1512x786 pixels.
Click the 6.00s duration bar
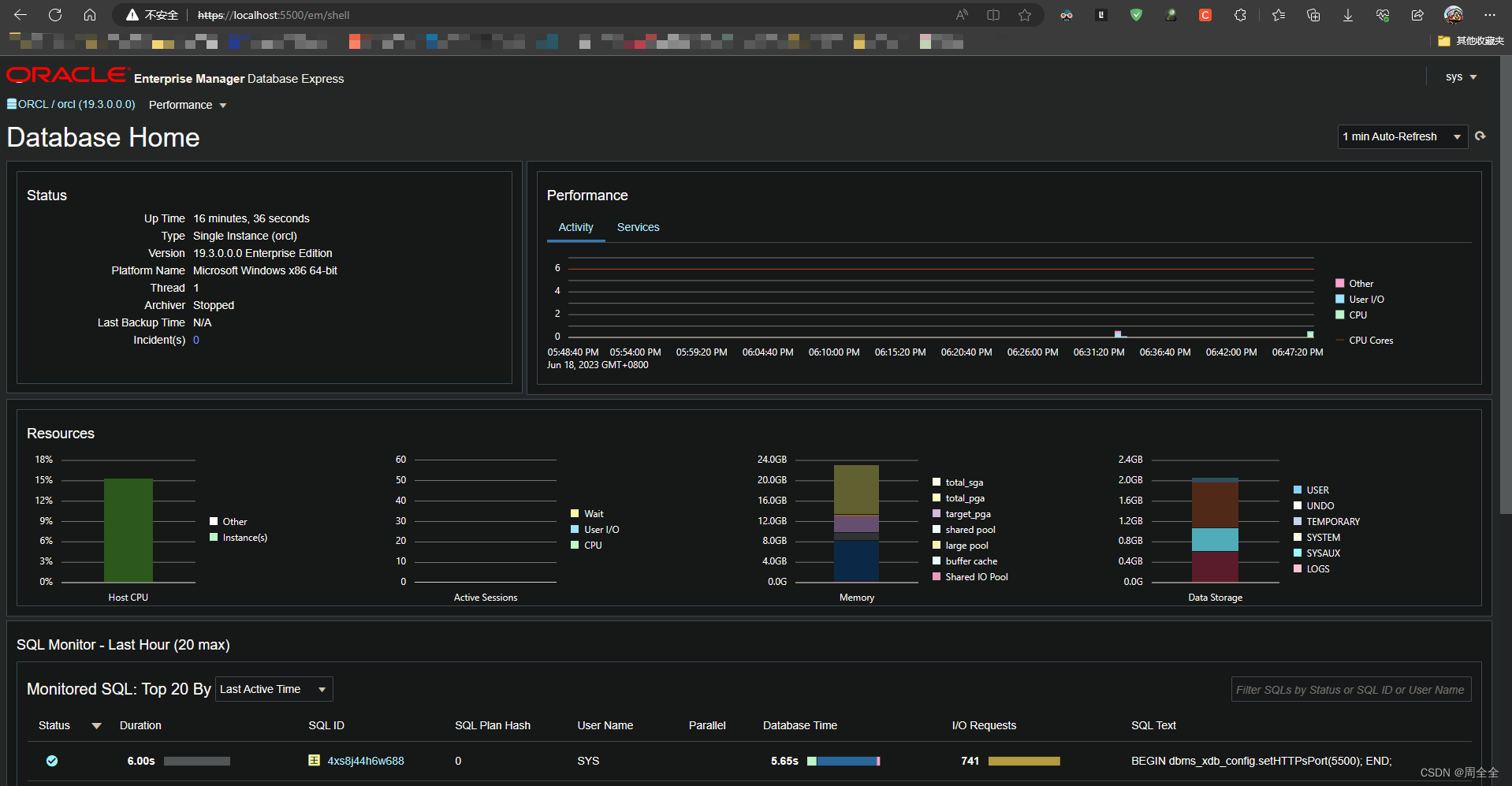197,761
